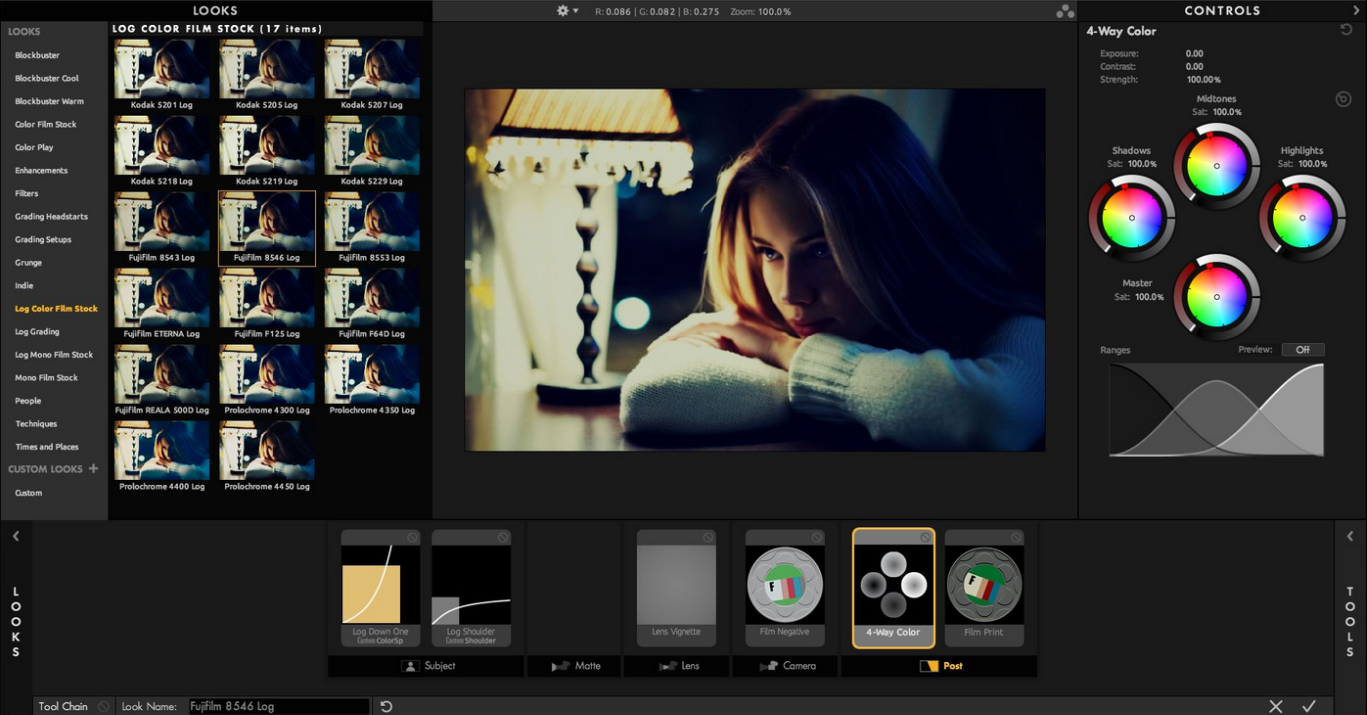Open the Mono Film Stock category
This screenshot has width=1367, height=715.
(x=46, y=377)
